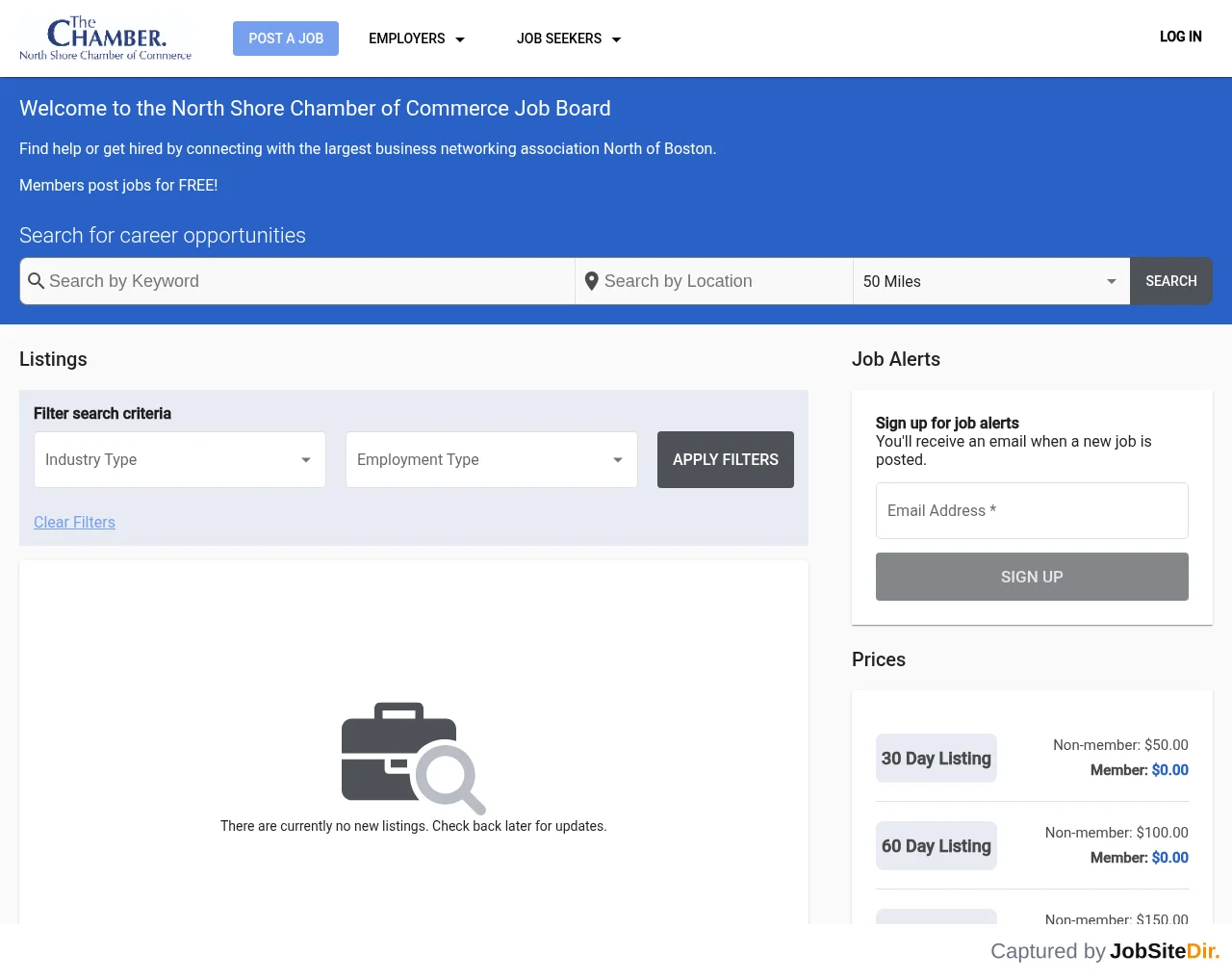Image resolution: width=1232 pixels, height=980 pixels.
Task: Click the Email Address field
Action: click(x=1032, y=510)
